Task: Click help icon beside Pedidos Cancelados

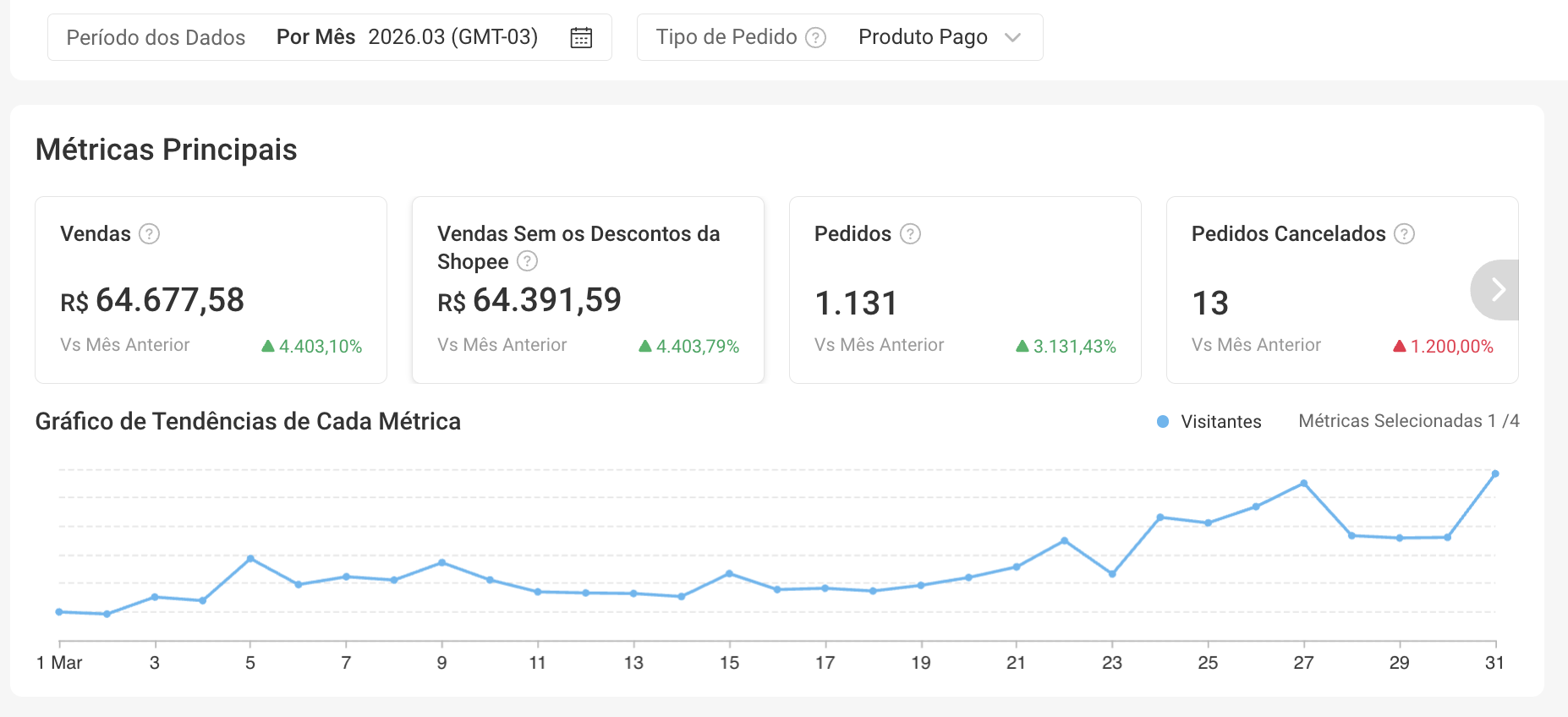Action: tap(1404, 233)
